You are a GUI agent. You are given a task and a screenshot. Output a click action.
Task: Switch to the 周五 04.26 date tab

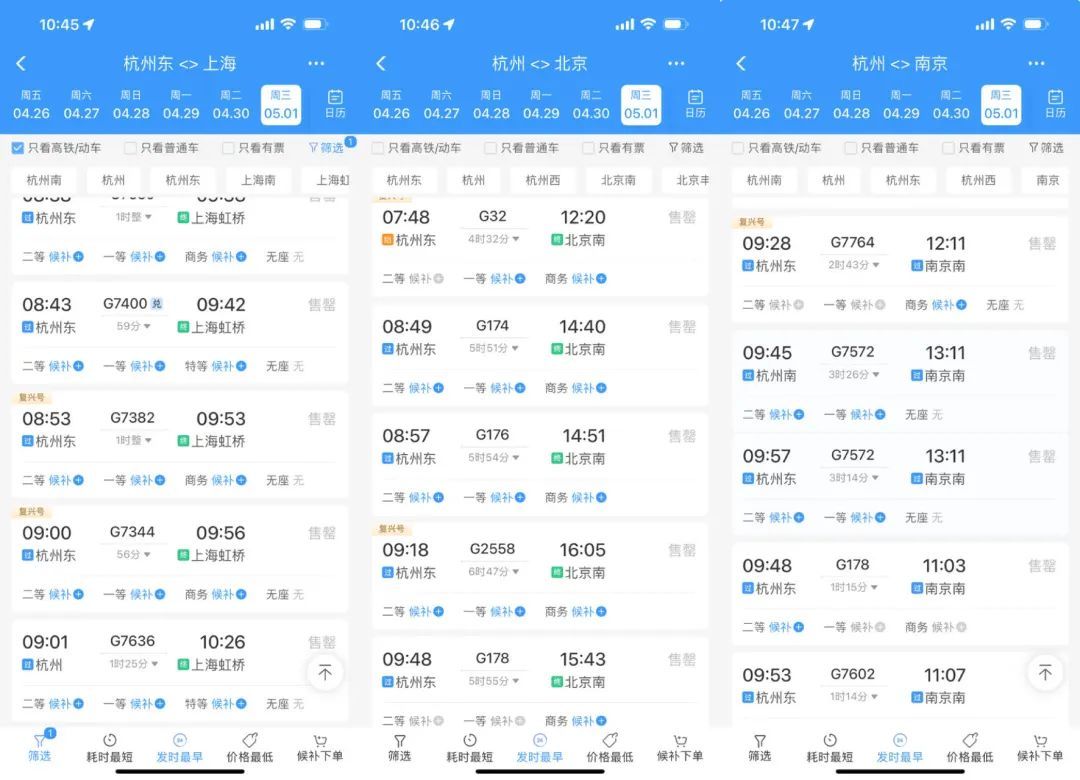coord(31,104)
